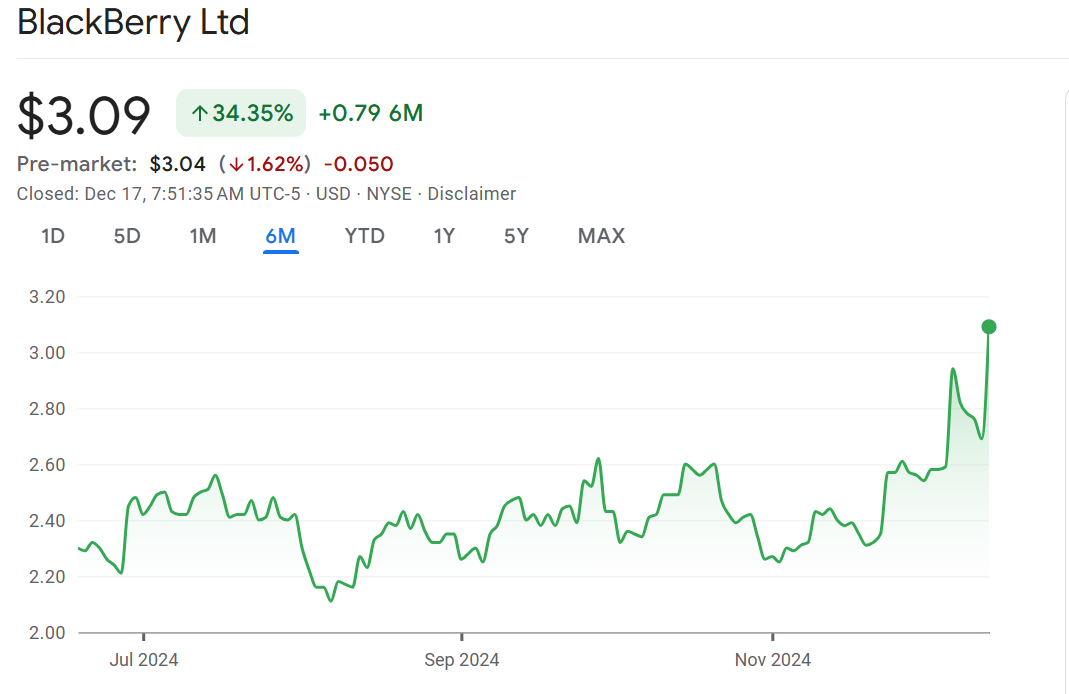Click the pre-market $3.04 price
The width and height of the screenshot is (1069, 694).
[177, 164]
